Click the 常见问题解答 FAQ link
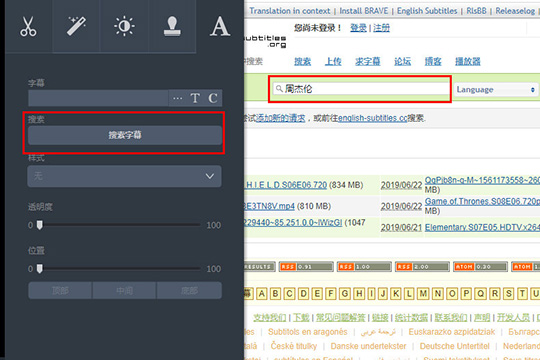The height and width of the screenshot is (360, 540). click(x=340, y=317)
